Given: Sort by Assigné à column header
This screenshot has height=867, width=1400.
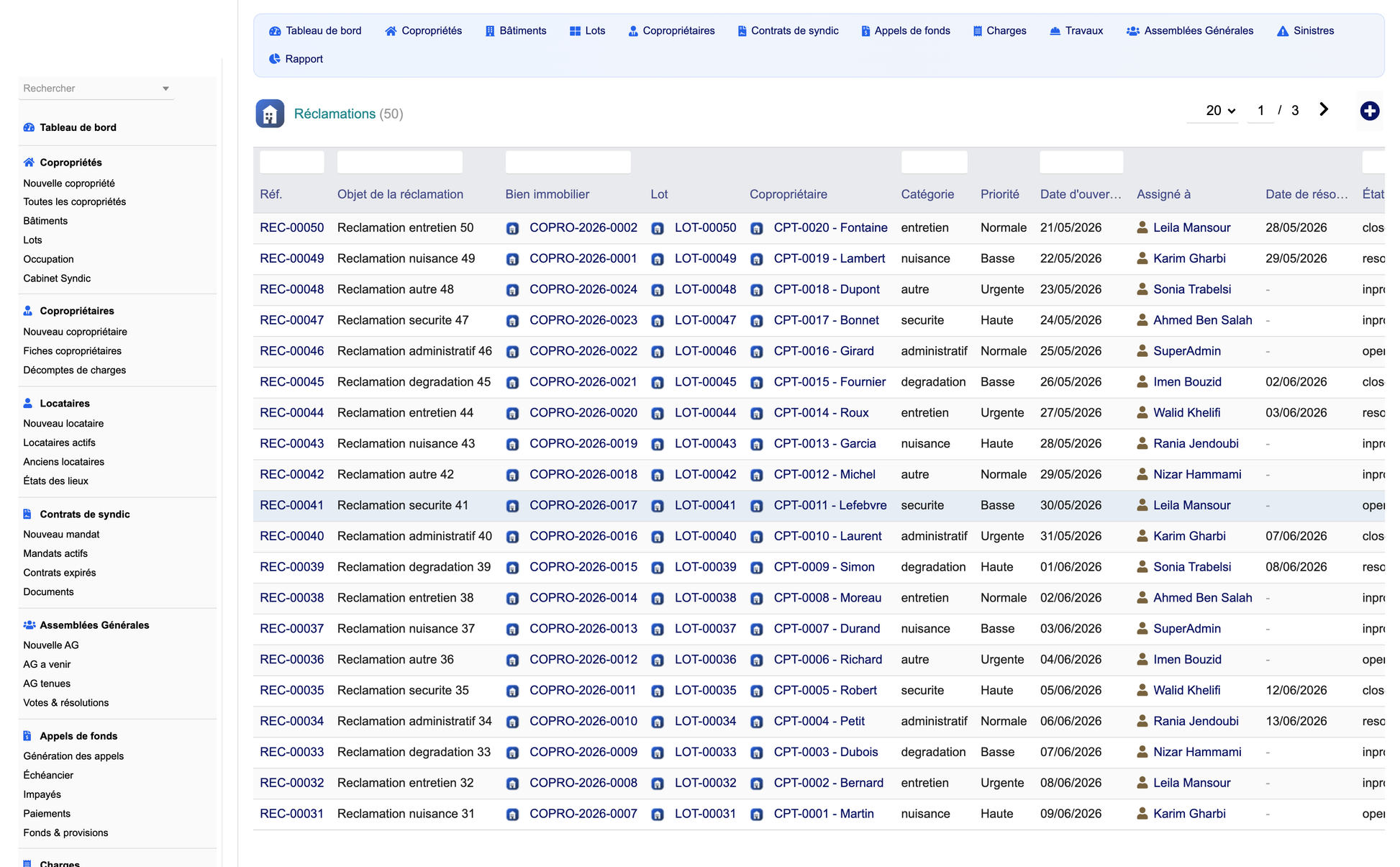Looking at the screenshot, I should click(1163, 194).
